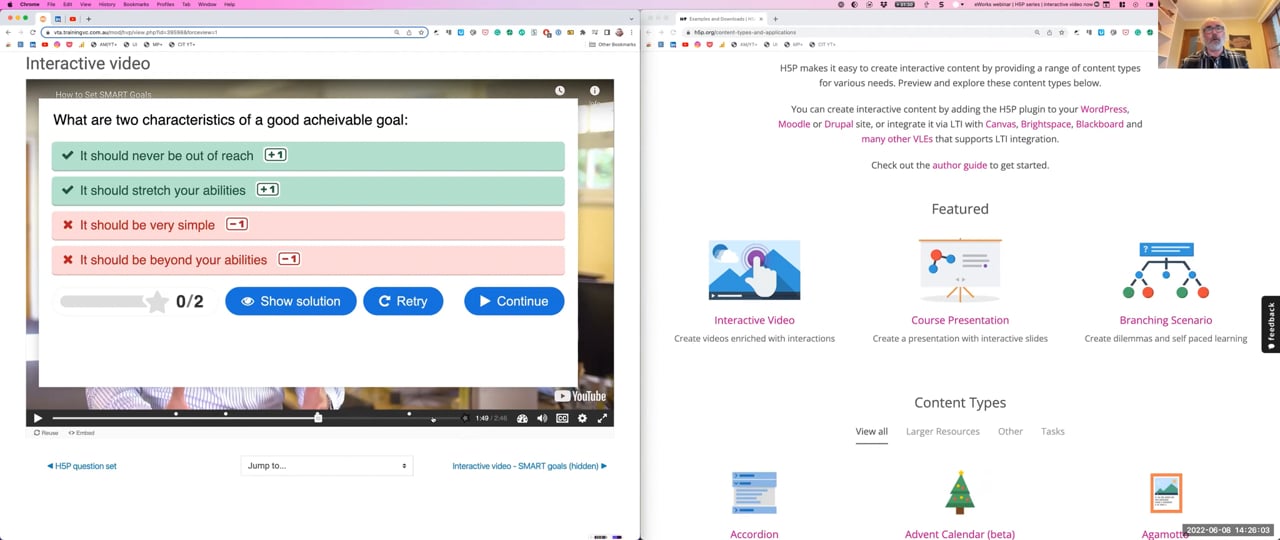Jump to the first interaction dot on timeline
The height and width of the screenshot is (540, 1280).
click(176, 414)
